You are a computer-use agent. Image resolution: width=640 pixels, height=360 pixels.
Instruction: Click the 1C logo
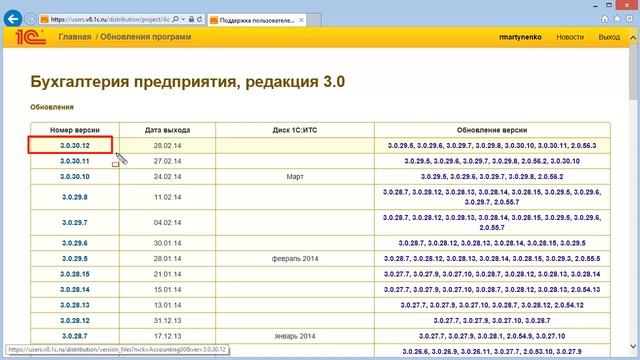click(x=31, y=37)
